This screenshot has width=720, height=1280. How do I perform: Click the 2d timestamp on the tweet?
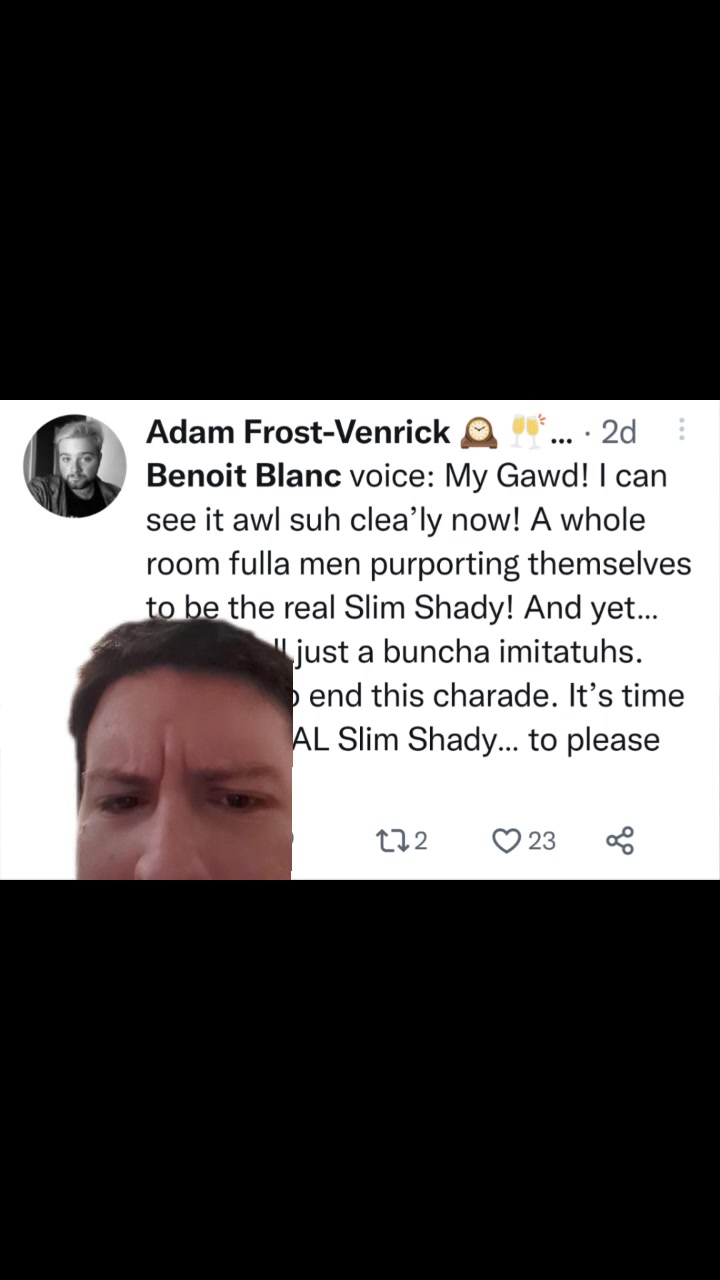(619, 432)
